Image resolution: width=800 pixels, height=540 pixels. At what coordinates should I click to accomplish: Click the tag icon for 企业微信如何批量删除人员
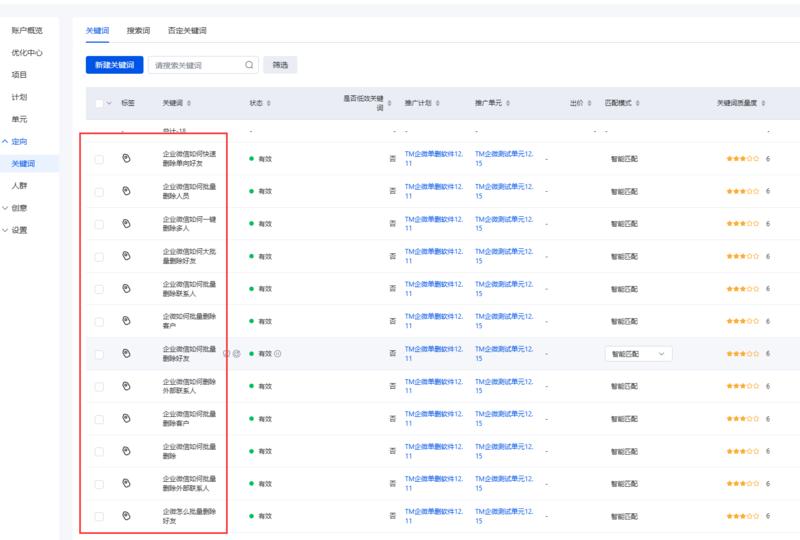coord(126,190)
